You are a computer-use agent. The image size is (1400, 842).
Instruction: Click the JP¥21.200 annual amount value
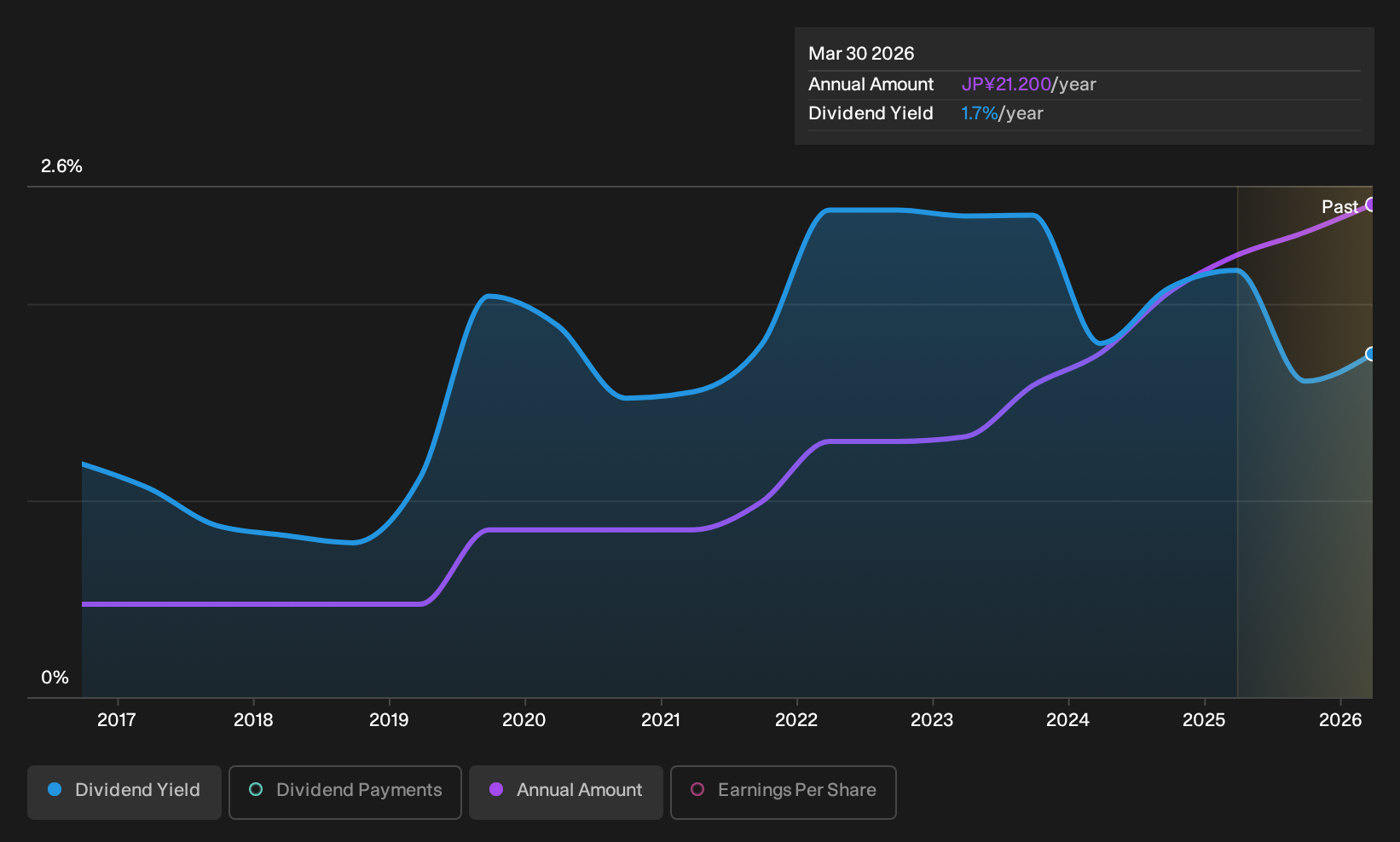tap(1006, 84)
